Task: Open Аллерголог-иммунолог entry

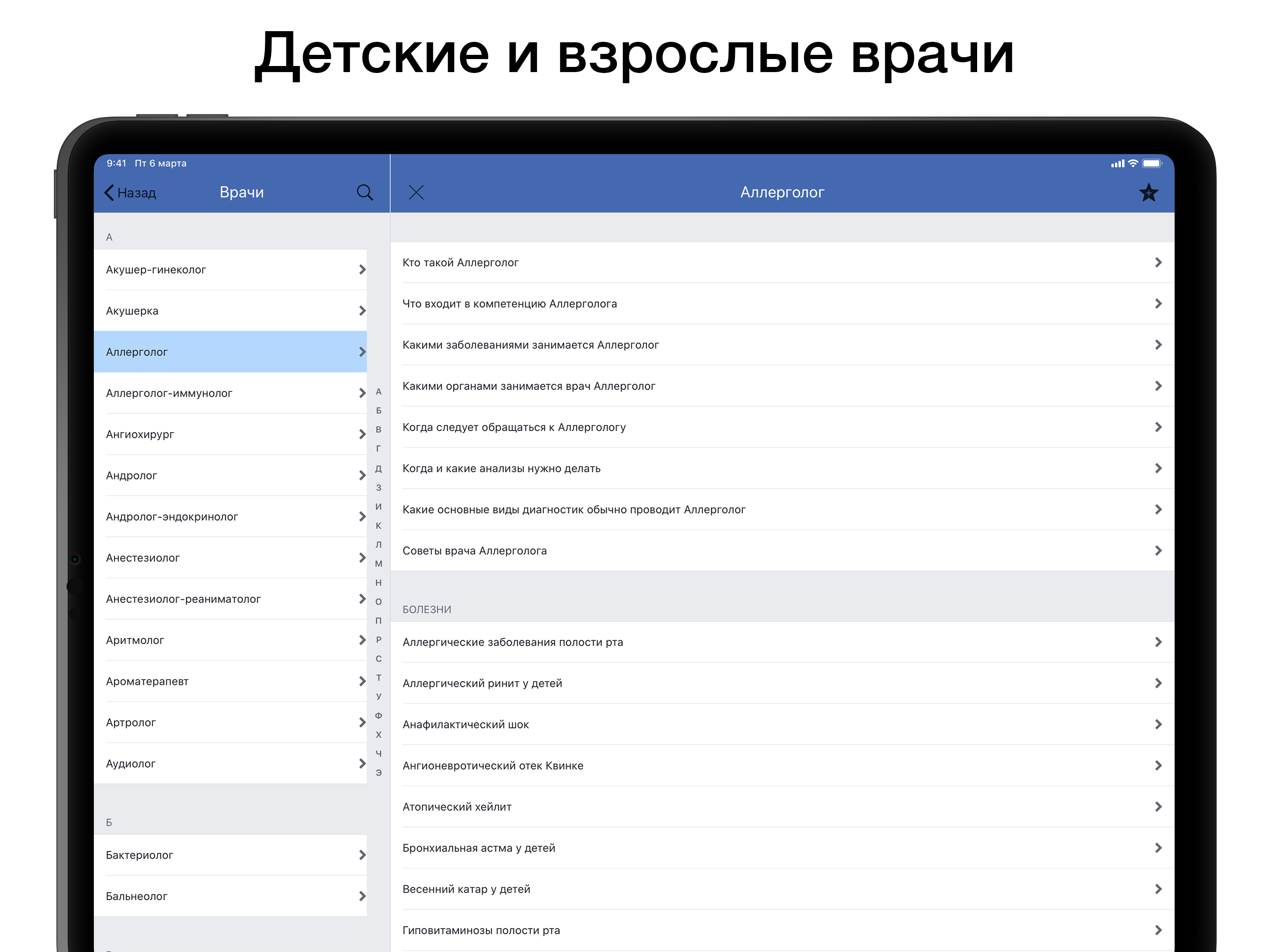Action: [230, 393]
